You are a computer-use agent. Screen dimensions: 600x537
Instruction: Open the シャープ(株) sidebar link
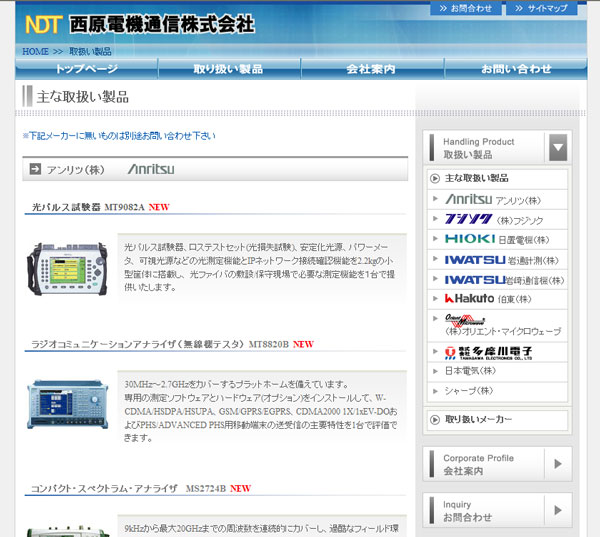[469, 391]
